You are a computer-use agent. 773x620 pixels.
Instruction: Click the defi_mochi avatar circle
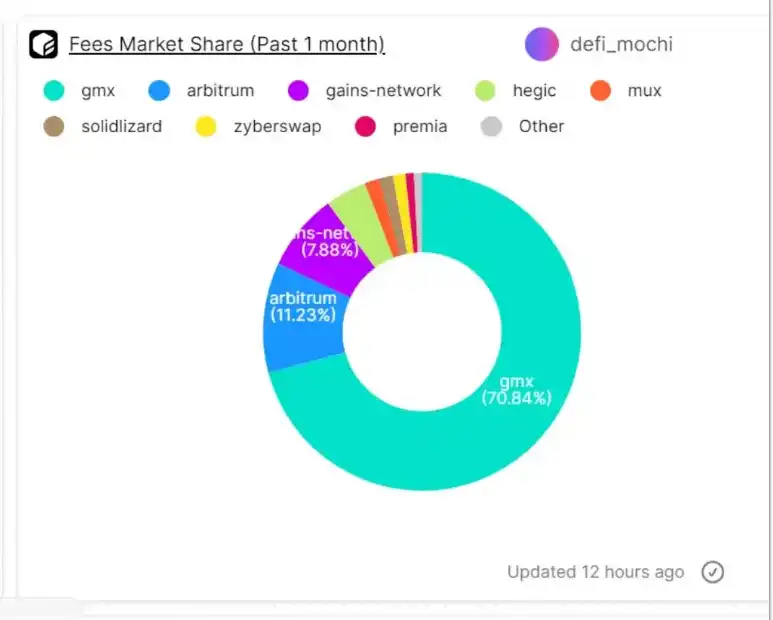click(x=542, y=44)
